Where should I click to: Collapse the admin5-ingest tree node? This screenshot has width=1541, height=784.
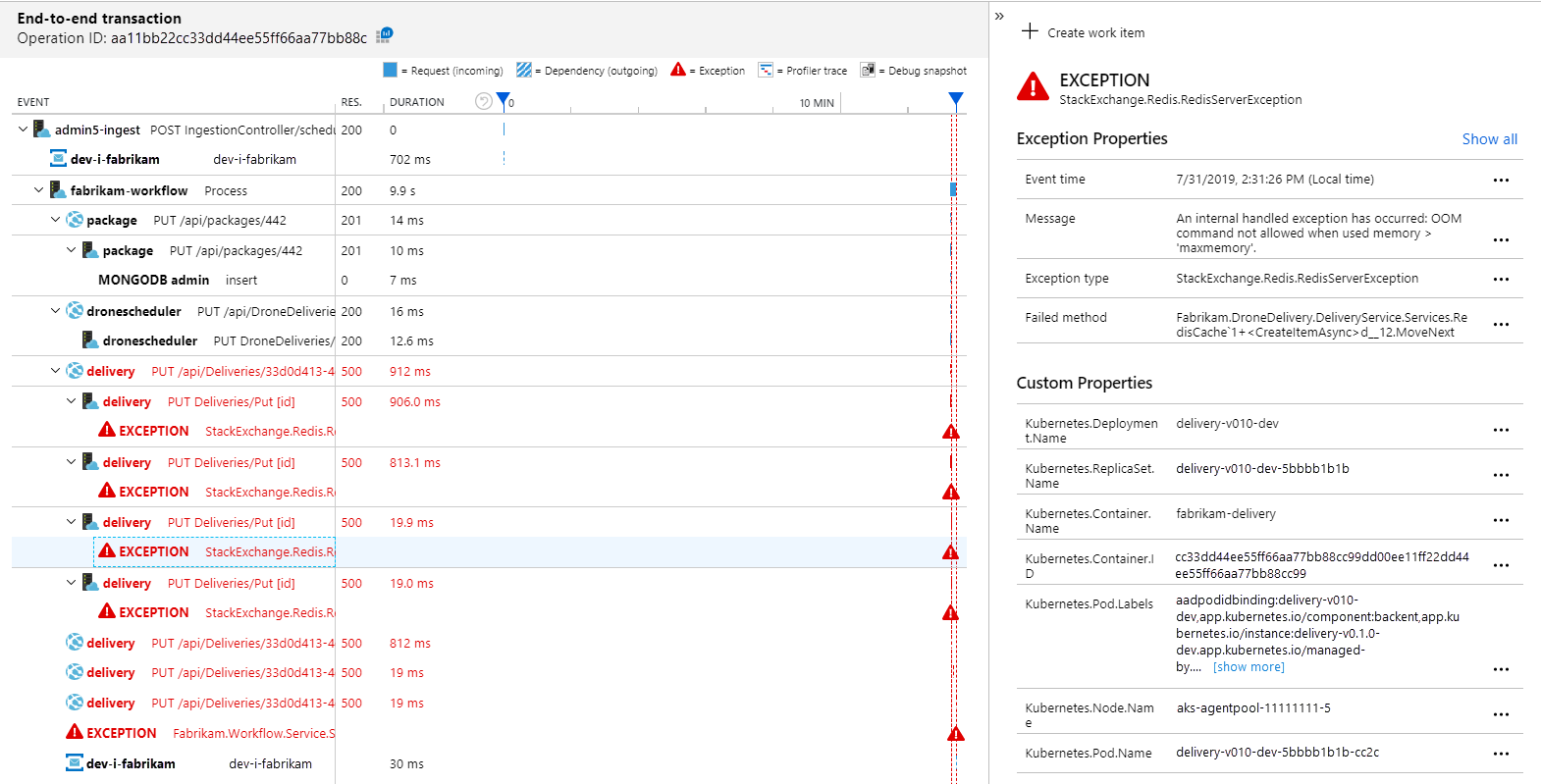[x=23, y=129]
